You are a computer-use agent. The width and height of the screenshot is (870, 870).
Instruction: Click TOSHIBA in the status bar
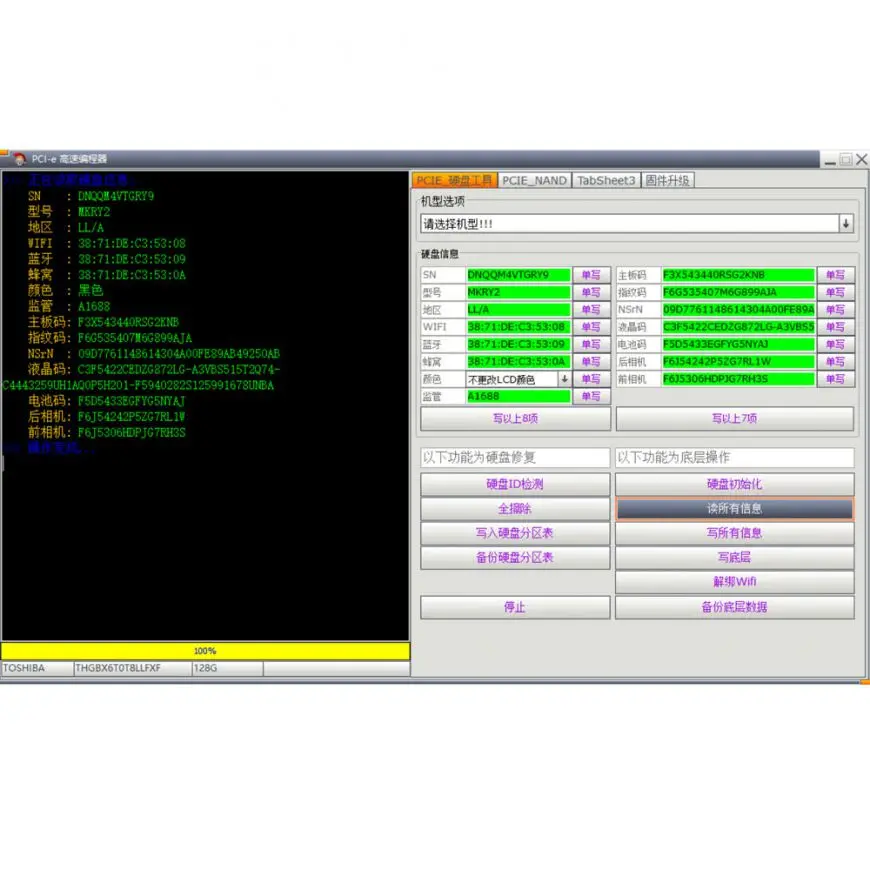click(24, 668)
